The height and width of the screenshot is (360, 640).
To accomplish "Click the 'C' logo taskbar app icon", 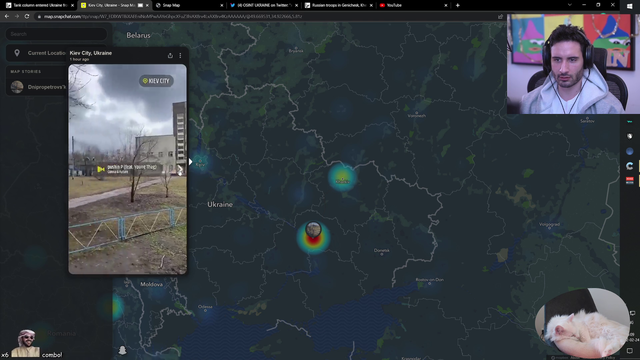I will click(x=629, y=166).
